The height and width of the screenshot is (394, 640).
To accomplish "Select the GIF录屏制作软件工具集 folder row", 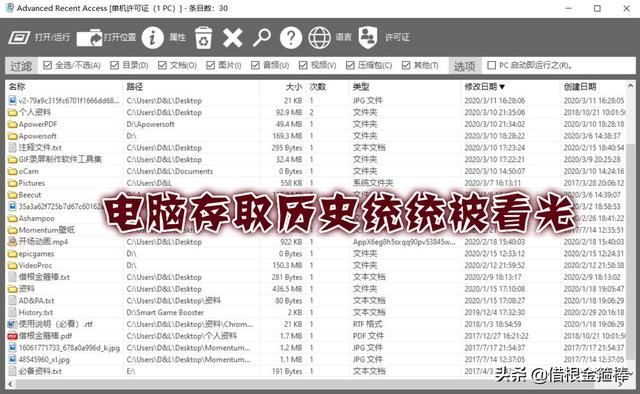I will pos(316,159).
